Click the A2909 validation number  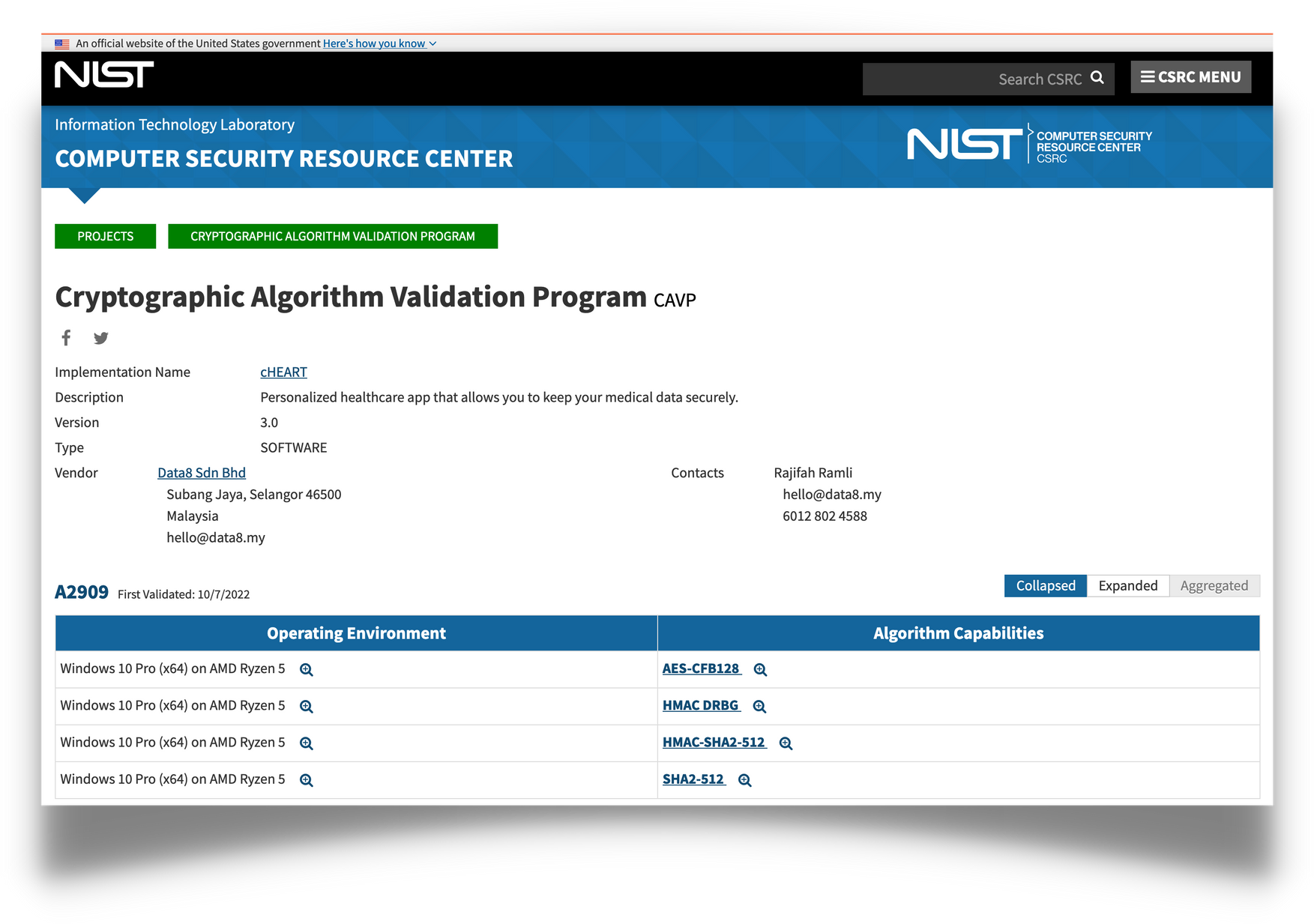(x=82, y=592)
